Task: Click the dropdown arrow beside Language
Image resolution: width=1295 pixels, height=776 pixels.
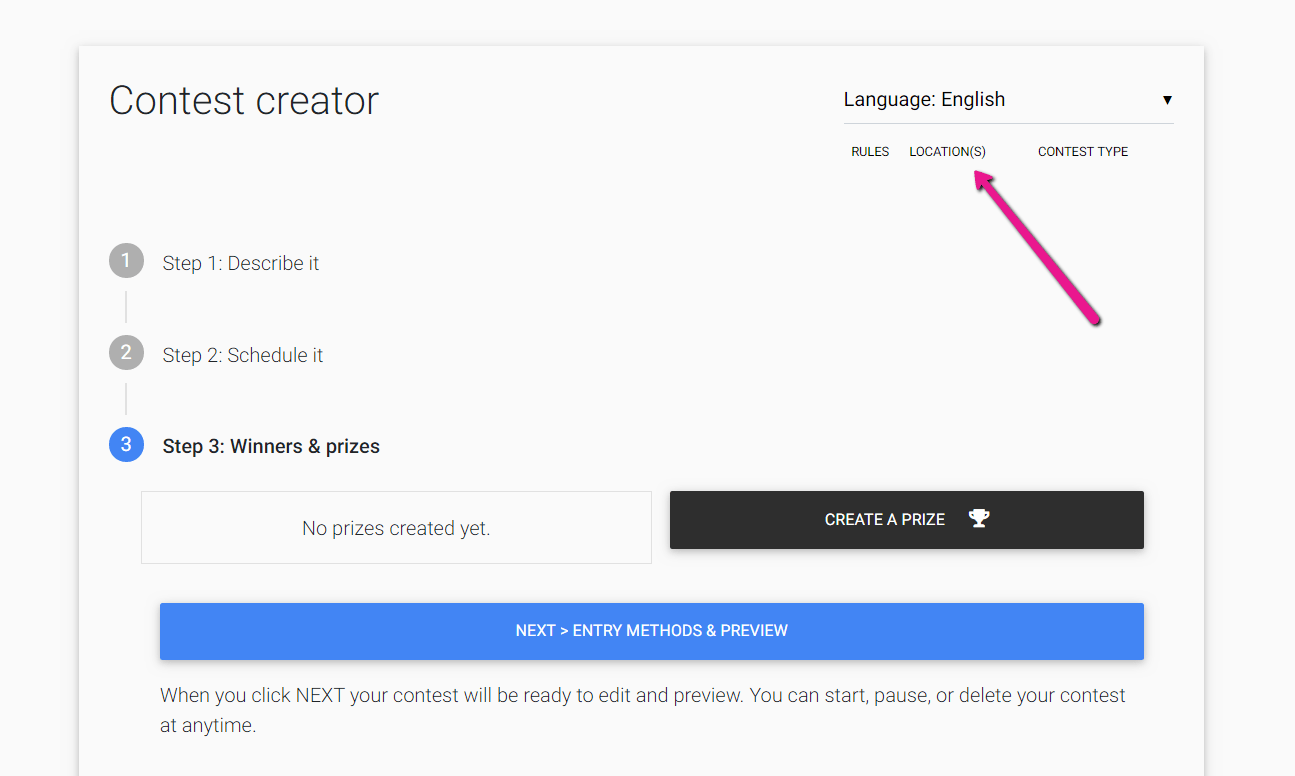Action: (1167, 100)
